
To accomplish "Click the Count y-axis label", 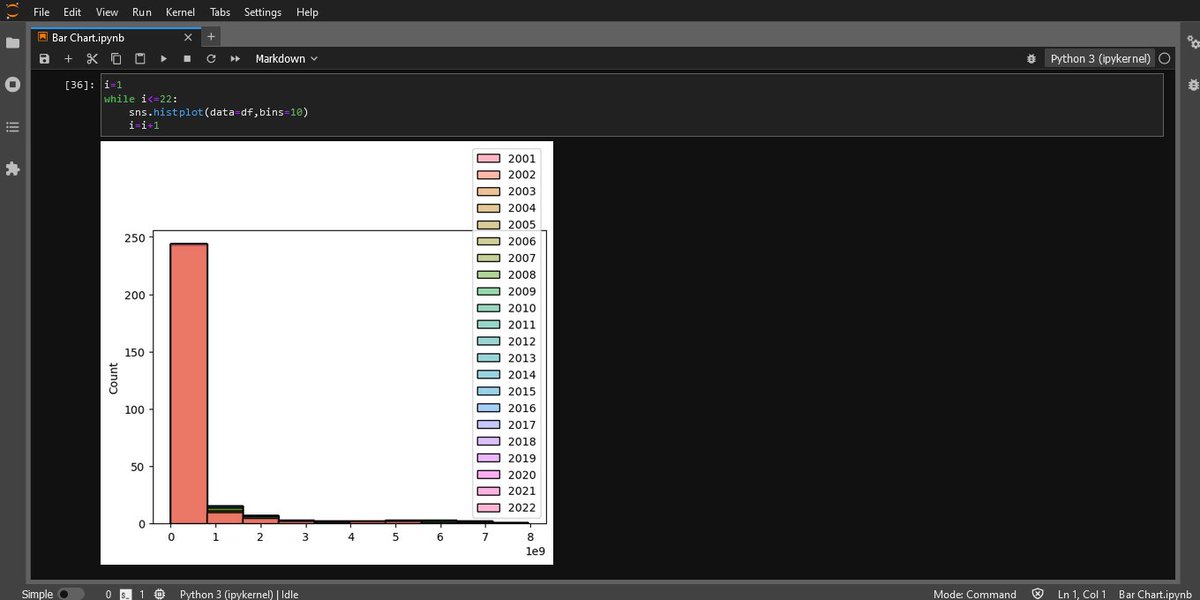I will [113, 377].
